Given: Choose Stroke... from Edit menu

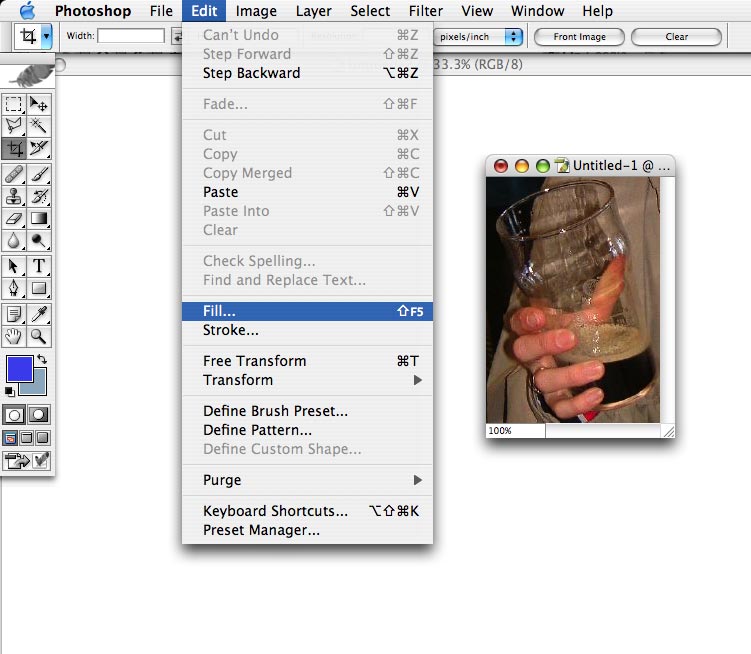Looking at the screenshot, I should point(307,330).
